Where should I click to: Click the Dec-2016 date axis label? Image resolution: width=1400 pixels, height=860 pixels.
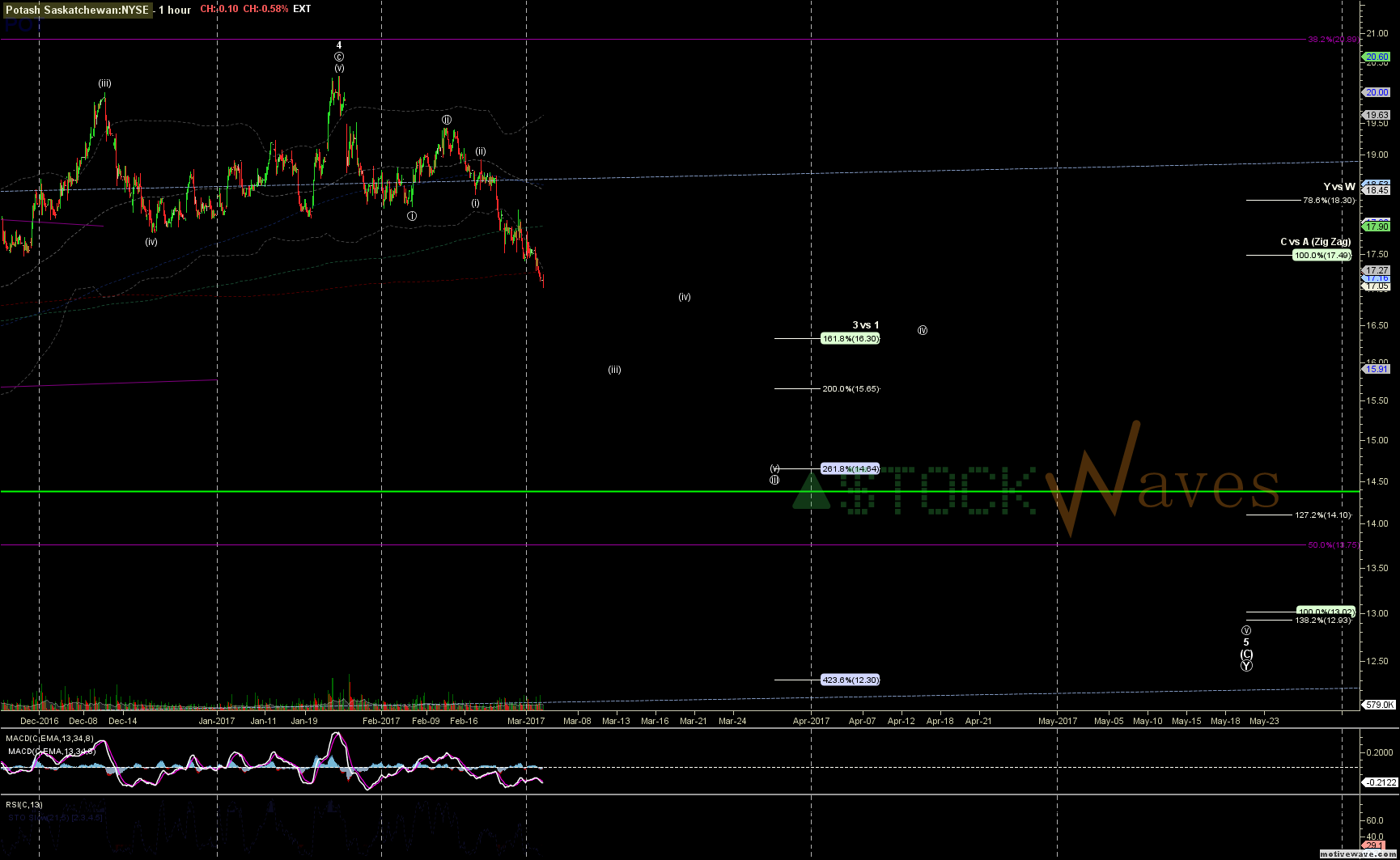coord(39,721)
